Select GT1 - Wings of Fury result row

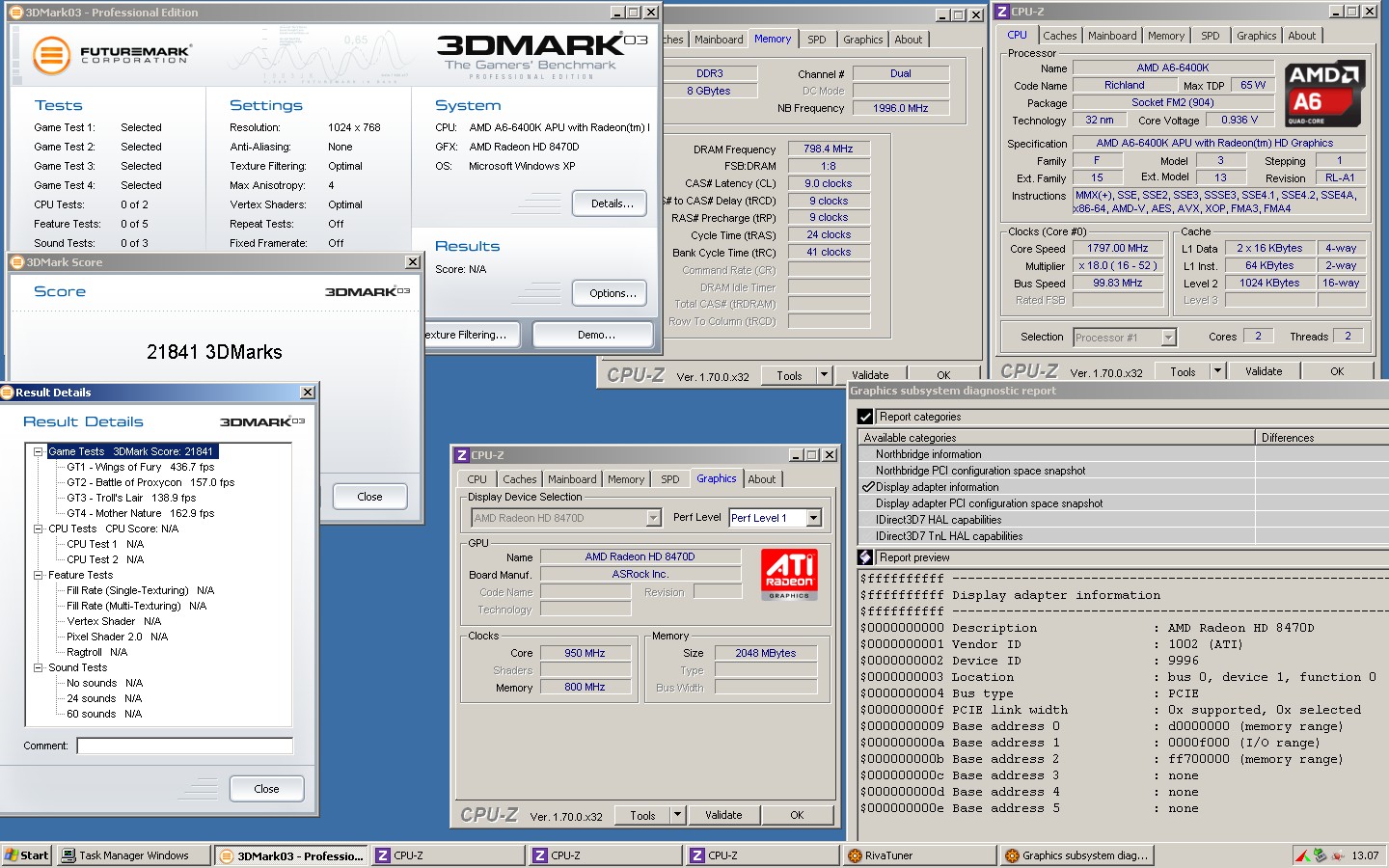(x=141, y=467)
